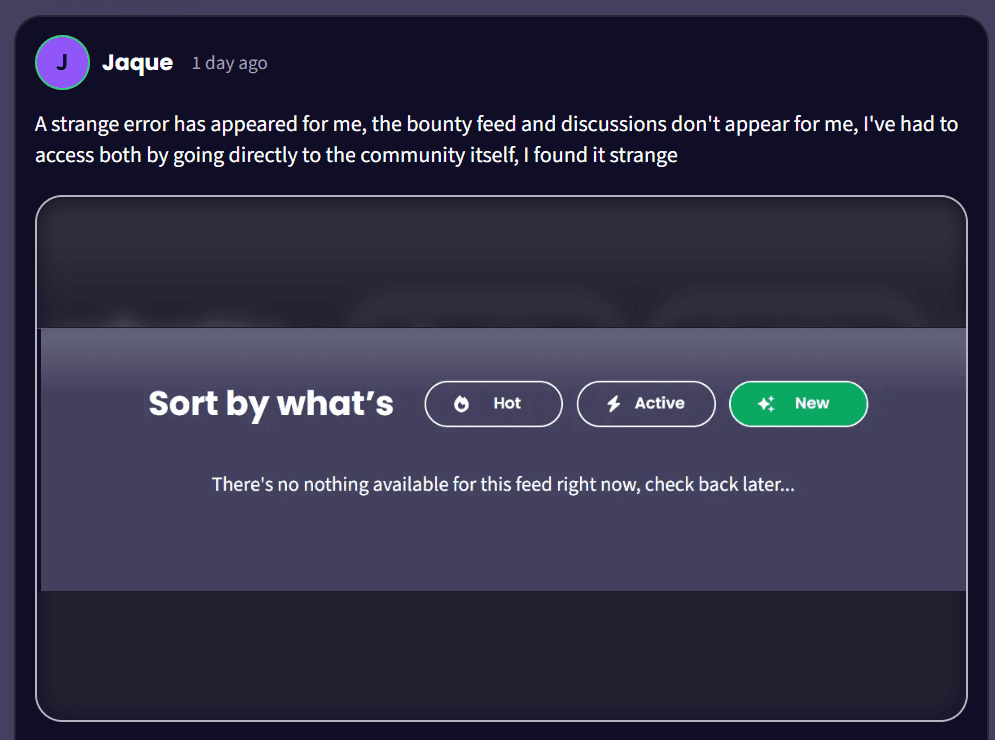The height and width of the screenshot is (740, 995).
Task: Click the dark bottom strip of the attached image
Action: click(501, 650)
